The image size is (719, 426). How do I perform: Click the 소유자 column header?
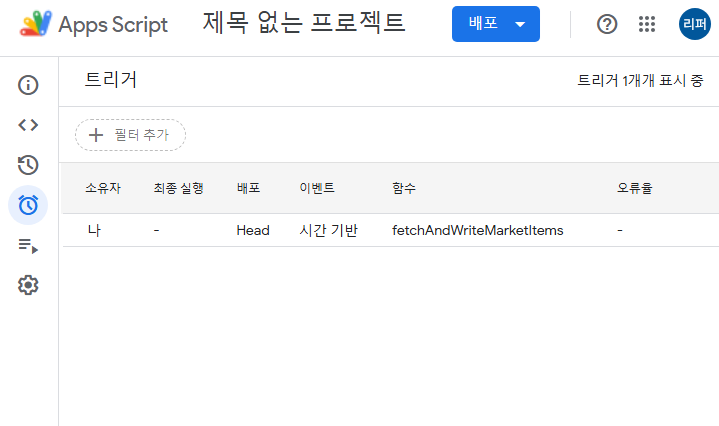pos(103,188)
